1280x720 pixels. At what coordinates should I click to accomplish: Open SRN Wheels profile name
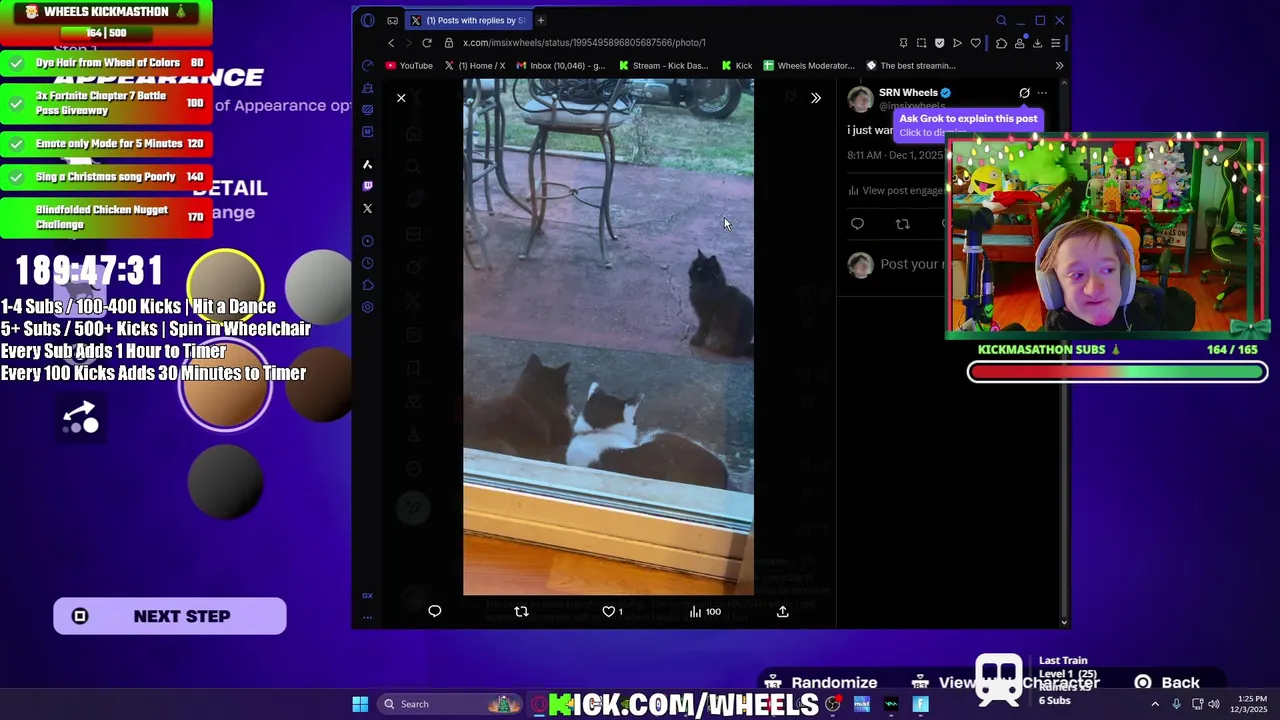908,93
